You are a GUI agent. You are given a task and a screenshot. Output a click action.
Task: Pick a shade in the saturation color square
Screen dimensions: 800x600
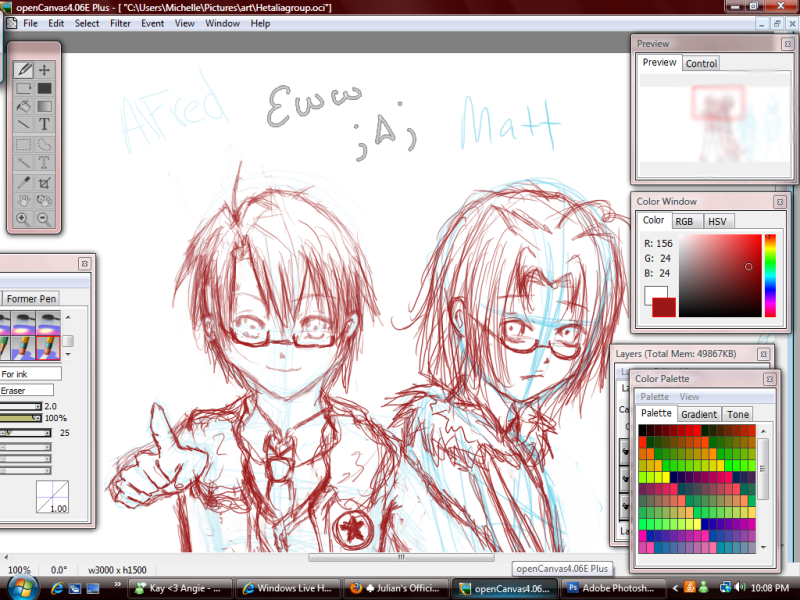coord(720,276)
